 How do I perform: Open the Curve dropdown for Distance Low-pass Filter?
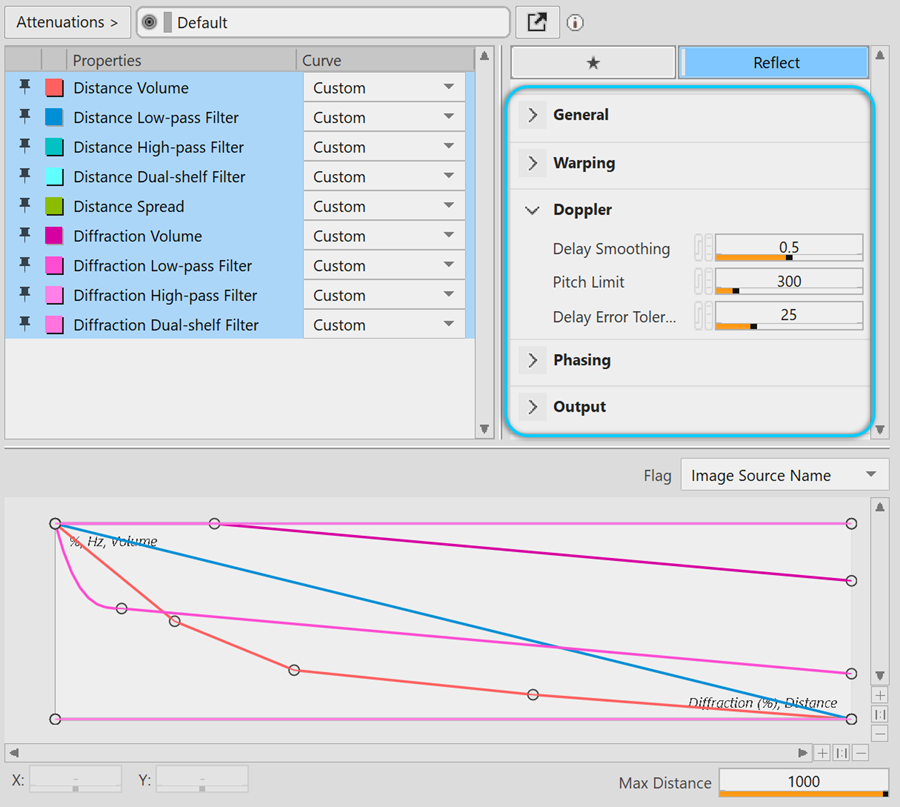click(x=449, y=117)
